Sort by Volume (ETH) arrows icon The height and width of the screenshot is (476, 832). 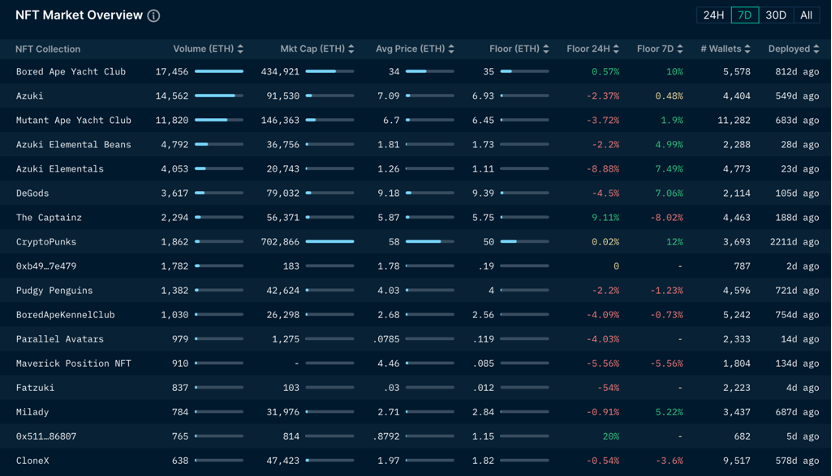pyautogui.click(x=240, y=49)
